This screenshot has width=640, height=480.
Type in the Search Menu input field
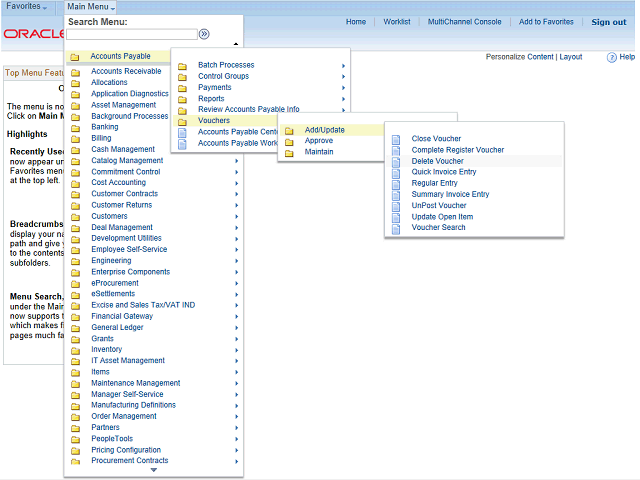[x=131, y=34]
